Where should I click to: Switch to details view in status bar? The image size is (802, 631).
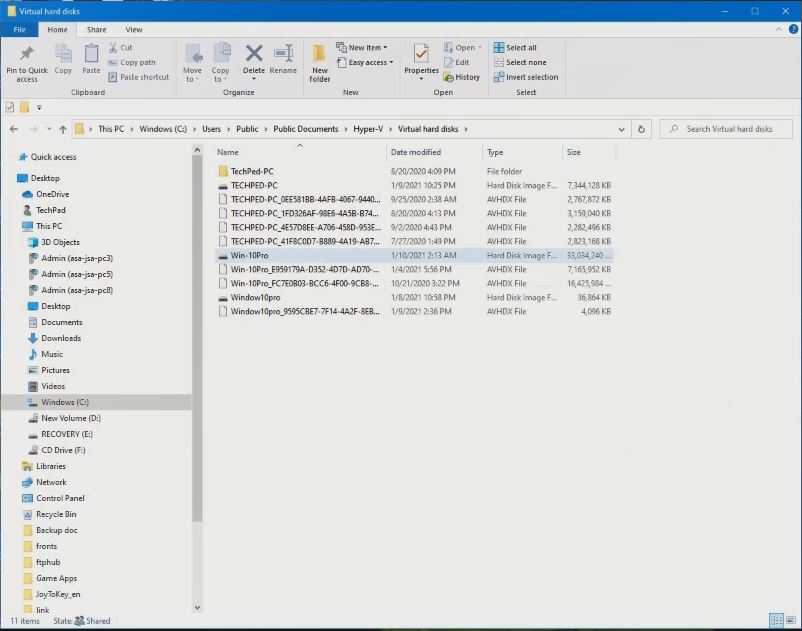[x=776, y=621]
